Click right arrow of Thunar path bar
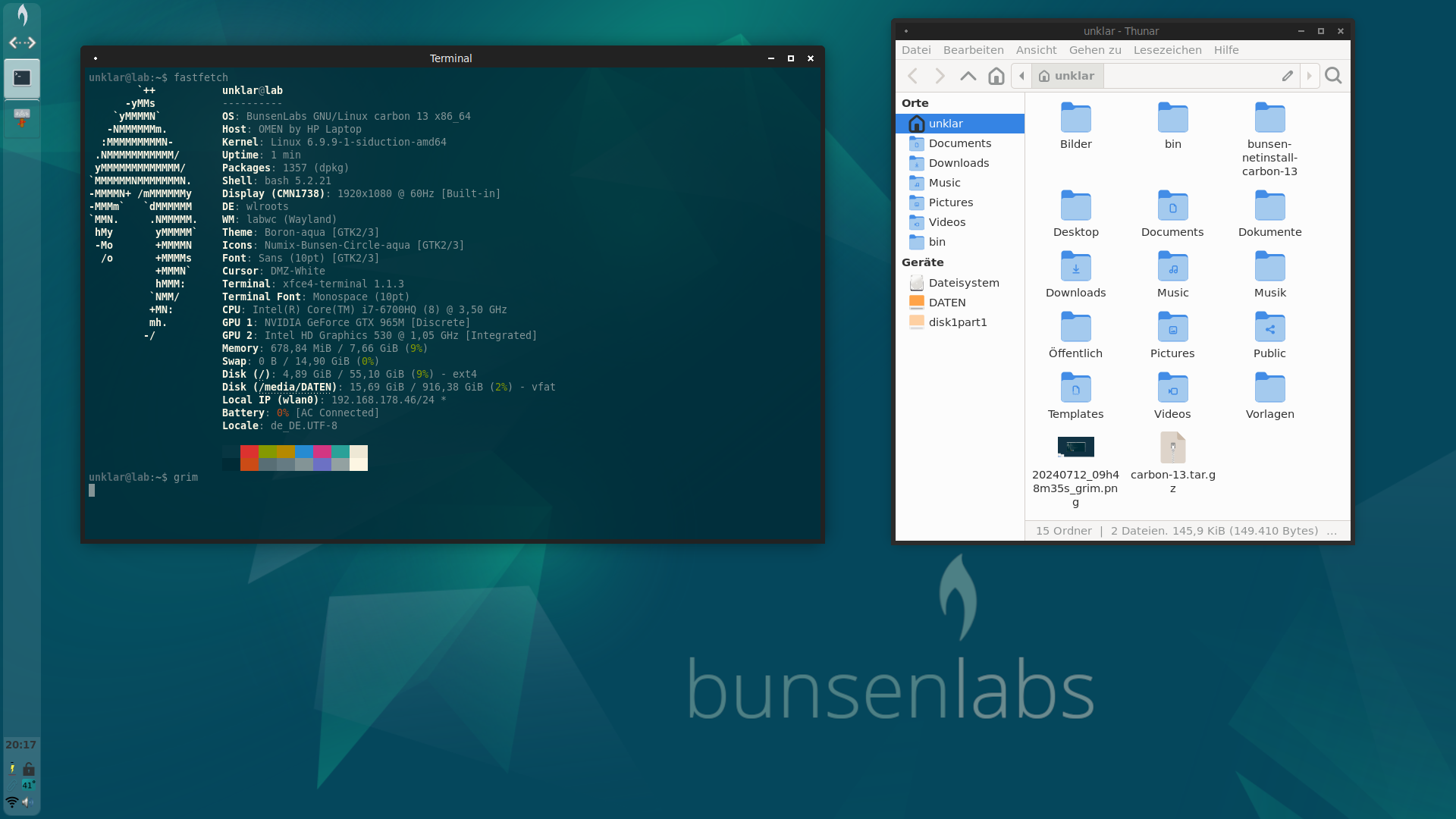This screenshot has height=819, width=1456. coord(1309,76)
